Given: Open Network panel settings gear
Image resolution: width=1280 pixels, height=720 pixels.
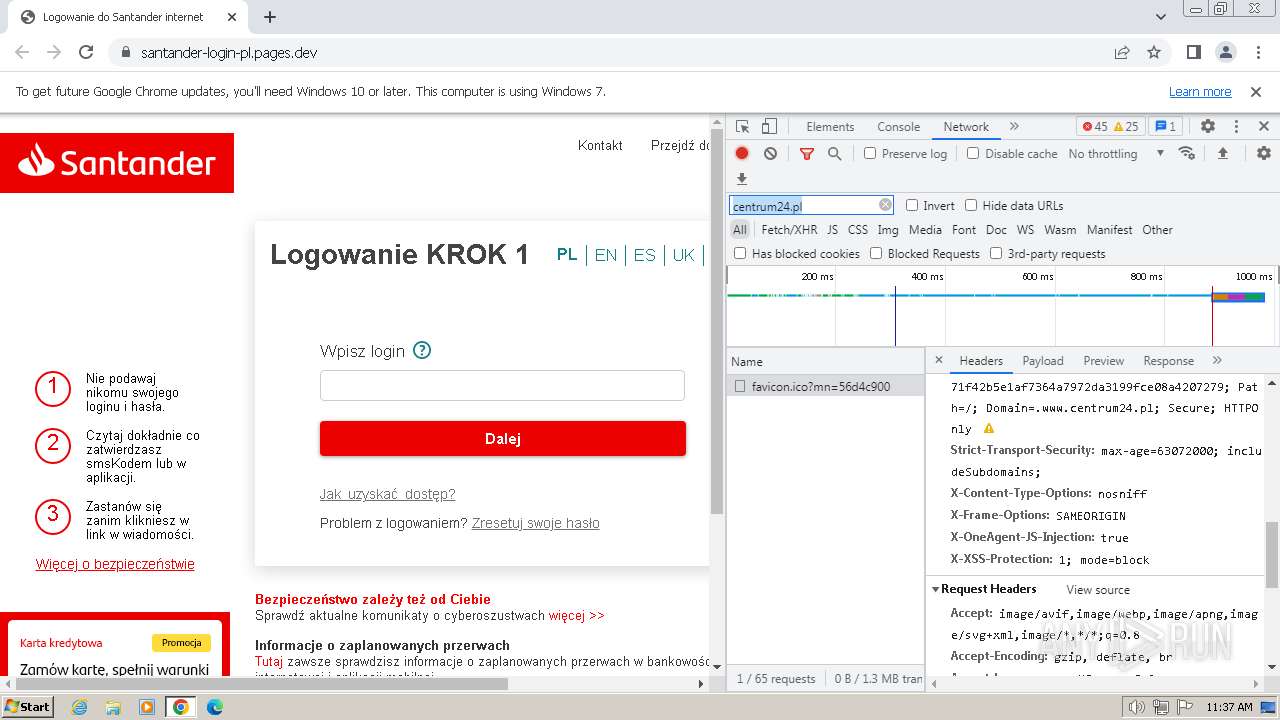Looking at the screenshot, I should (x=1264, y=153).
